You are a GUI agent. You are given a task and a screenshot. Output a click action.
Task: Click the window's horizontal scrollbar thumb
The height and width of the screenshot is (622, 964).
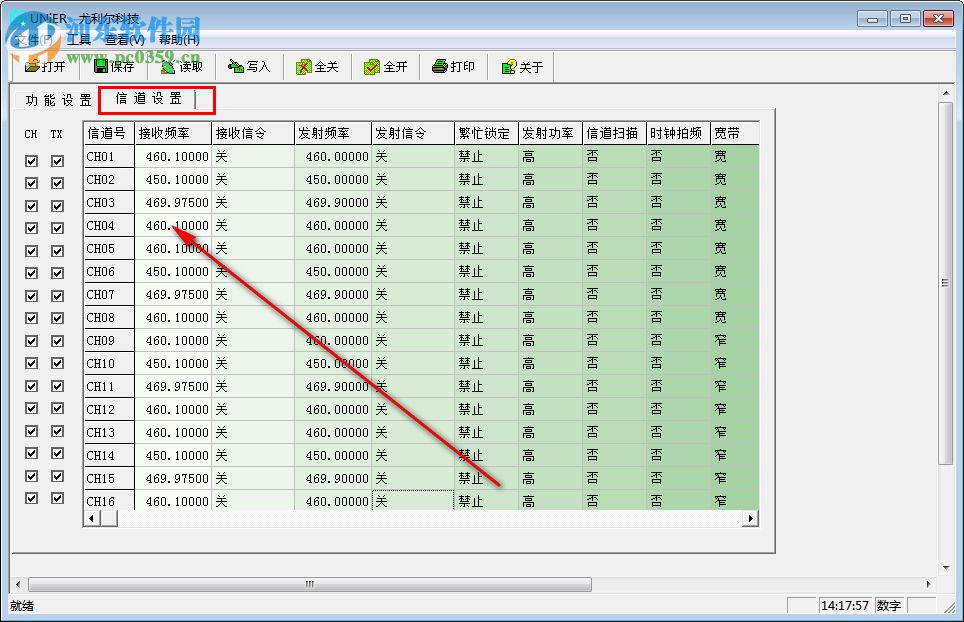click(310, 584)
